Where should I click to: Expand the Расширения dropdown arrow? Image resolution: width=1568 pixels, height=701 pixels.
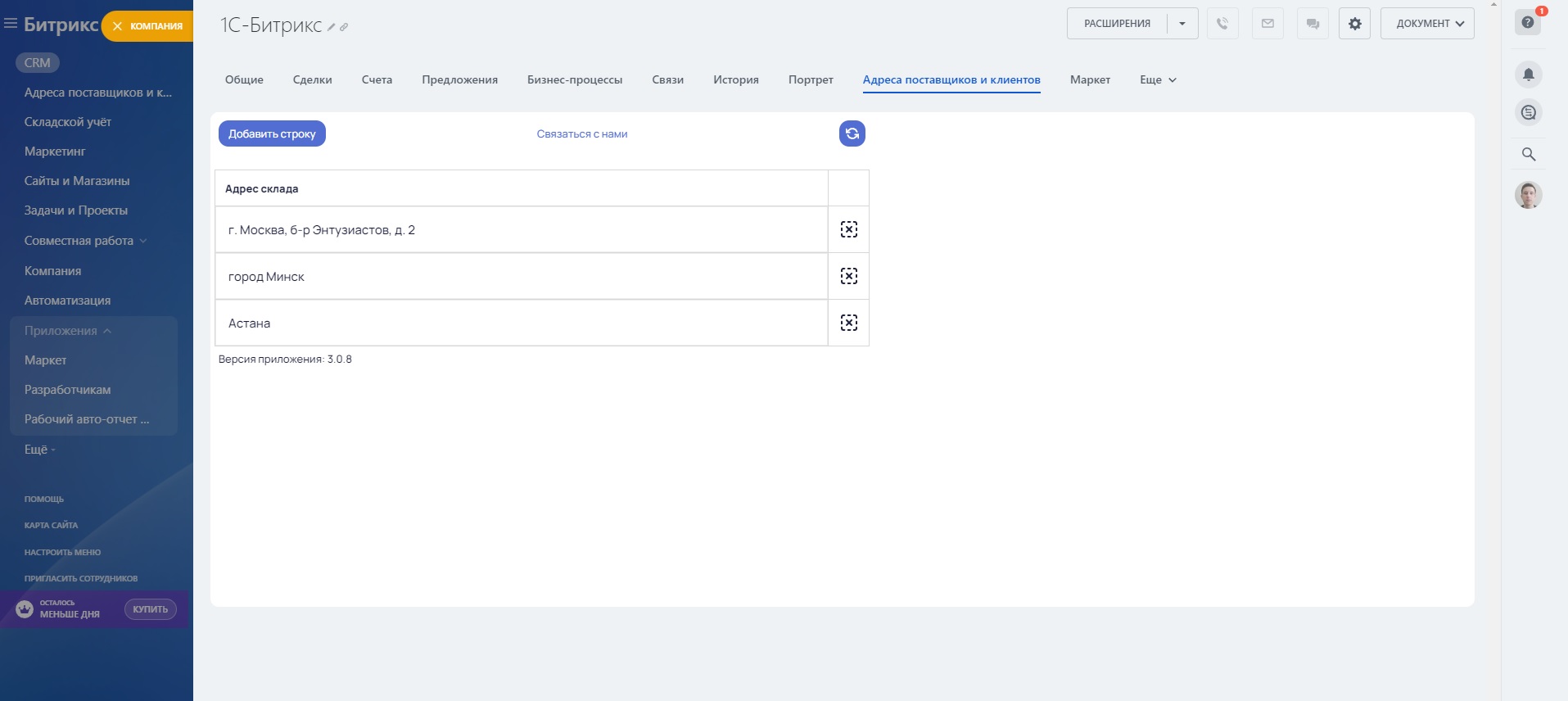(x=1182, y=24)
